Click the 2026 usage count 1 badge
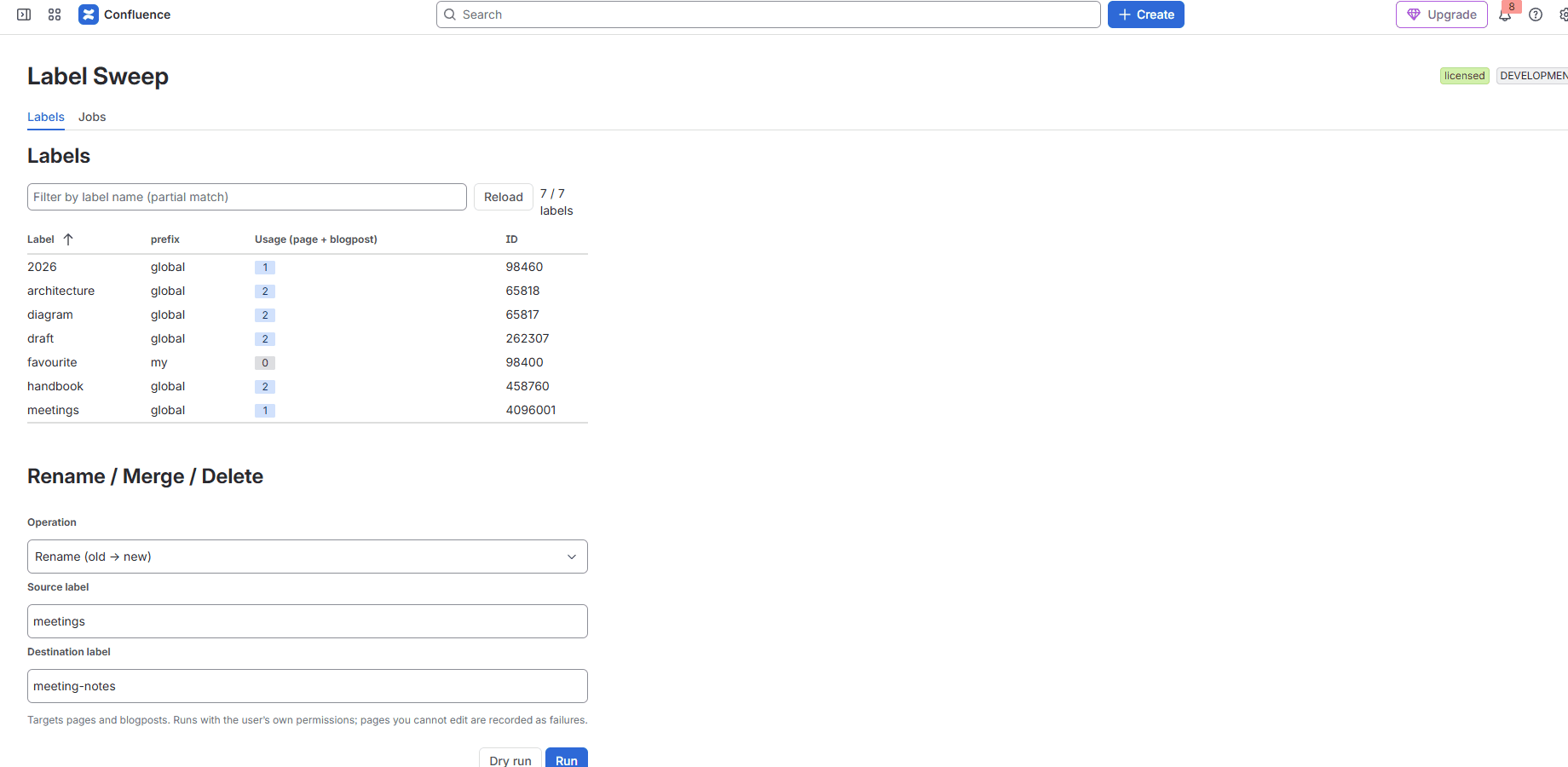Viewport: 1568px width, 767px height. pos(265,268)
